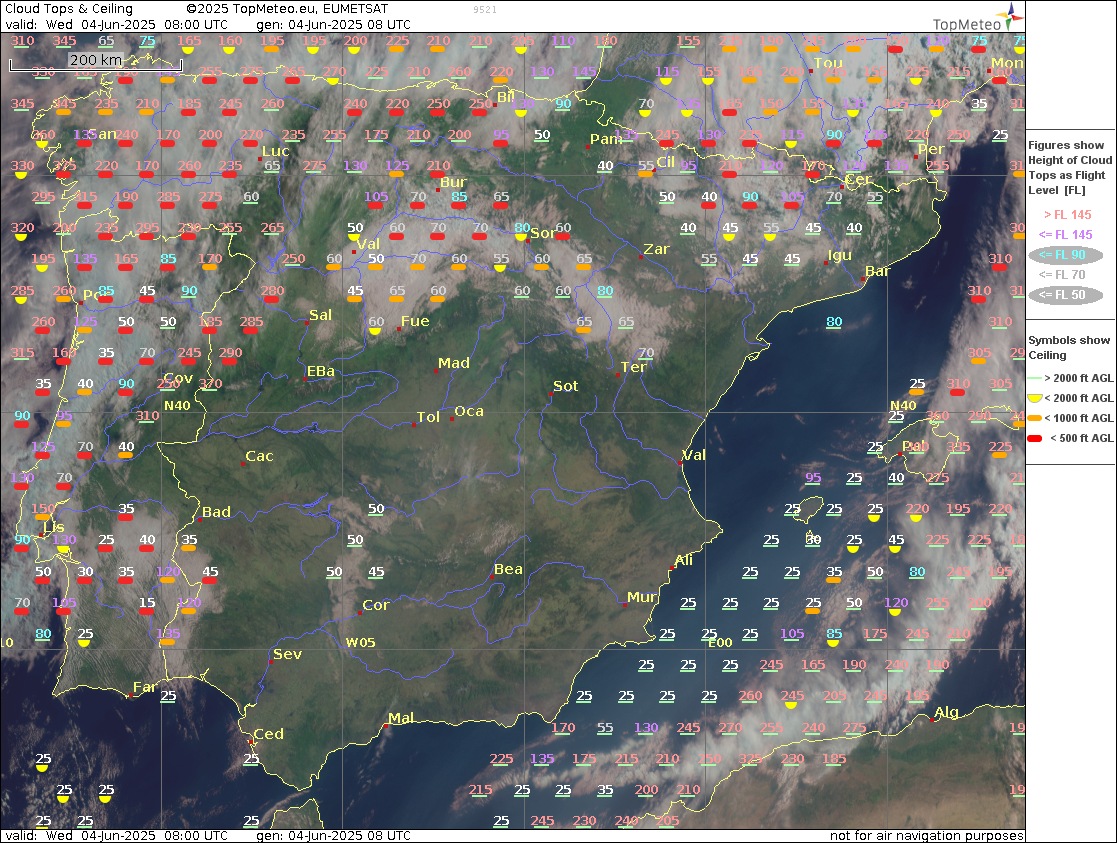The width and height of the screenshot is (1117, 843).
Task: Click the '<= FL 145' purple legend entry
Action: (1065, 234)
